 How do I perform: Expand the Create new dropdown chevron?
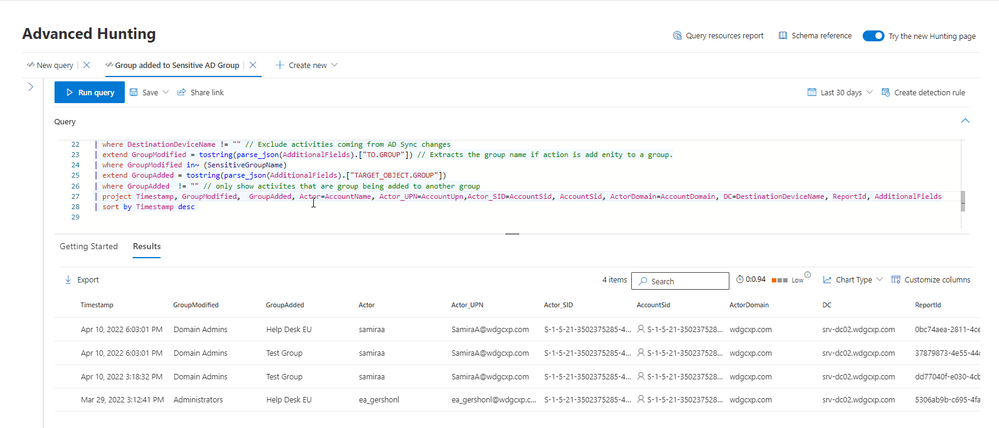click(x=334, y=65)
